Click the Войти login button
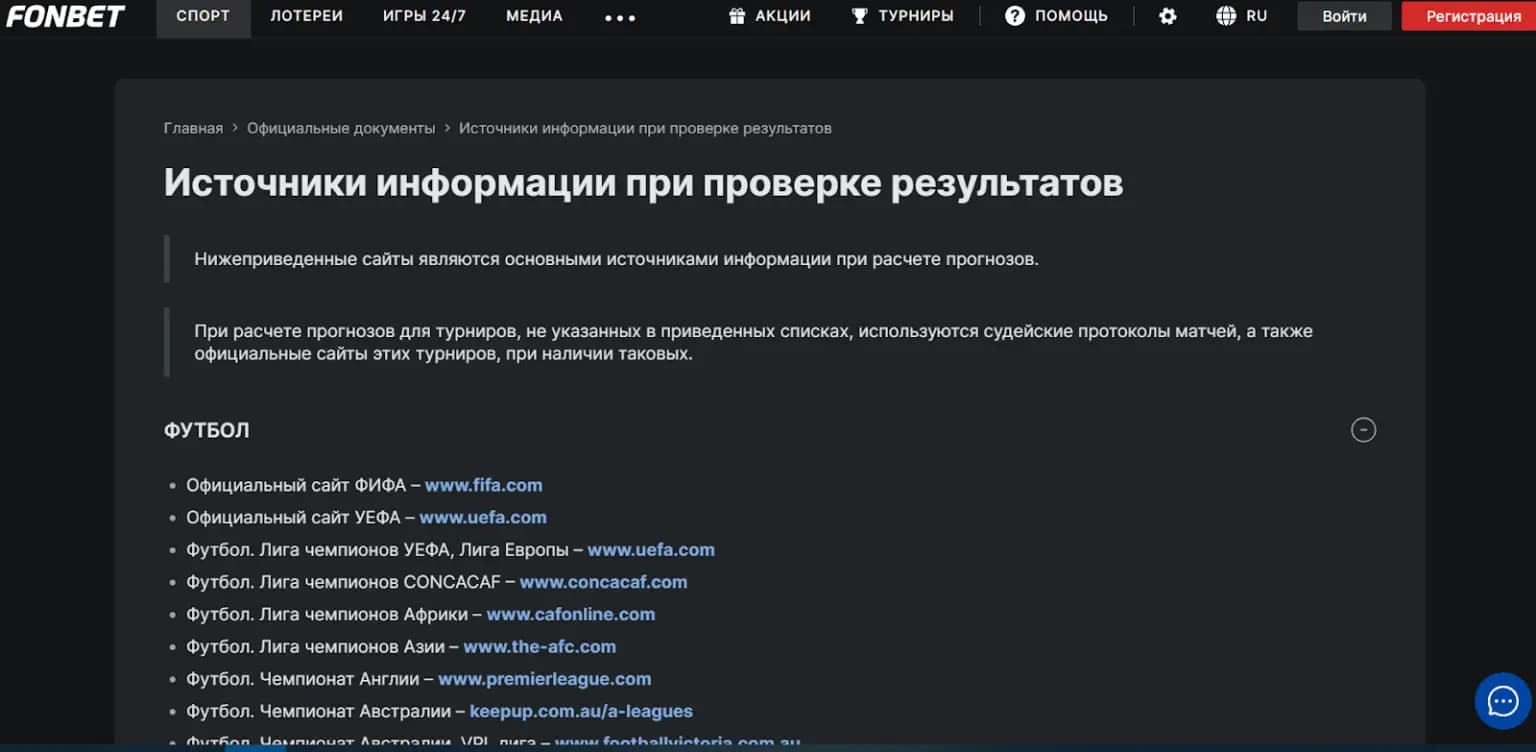 [1344, 16]
